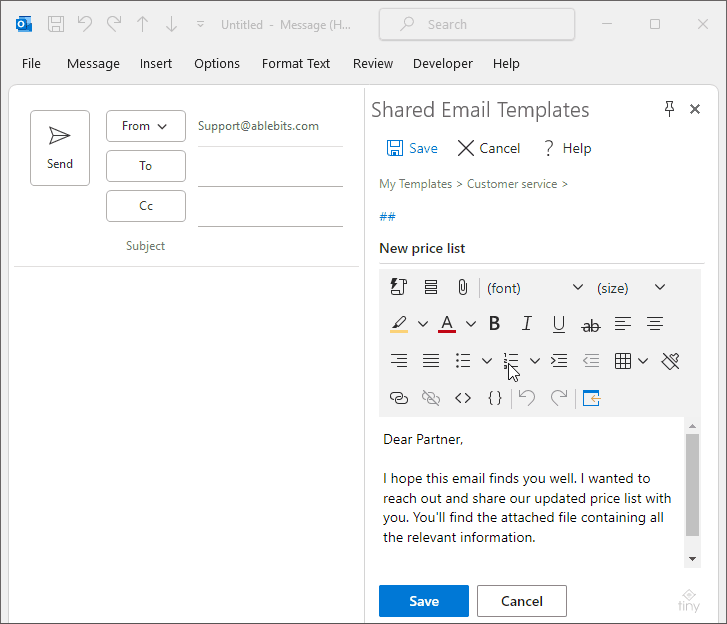This screenshot has height=624, width=727.
Task: Open the Developer ribbon tab
Action: tap(443, 63)
